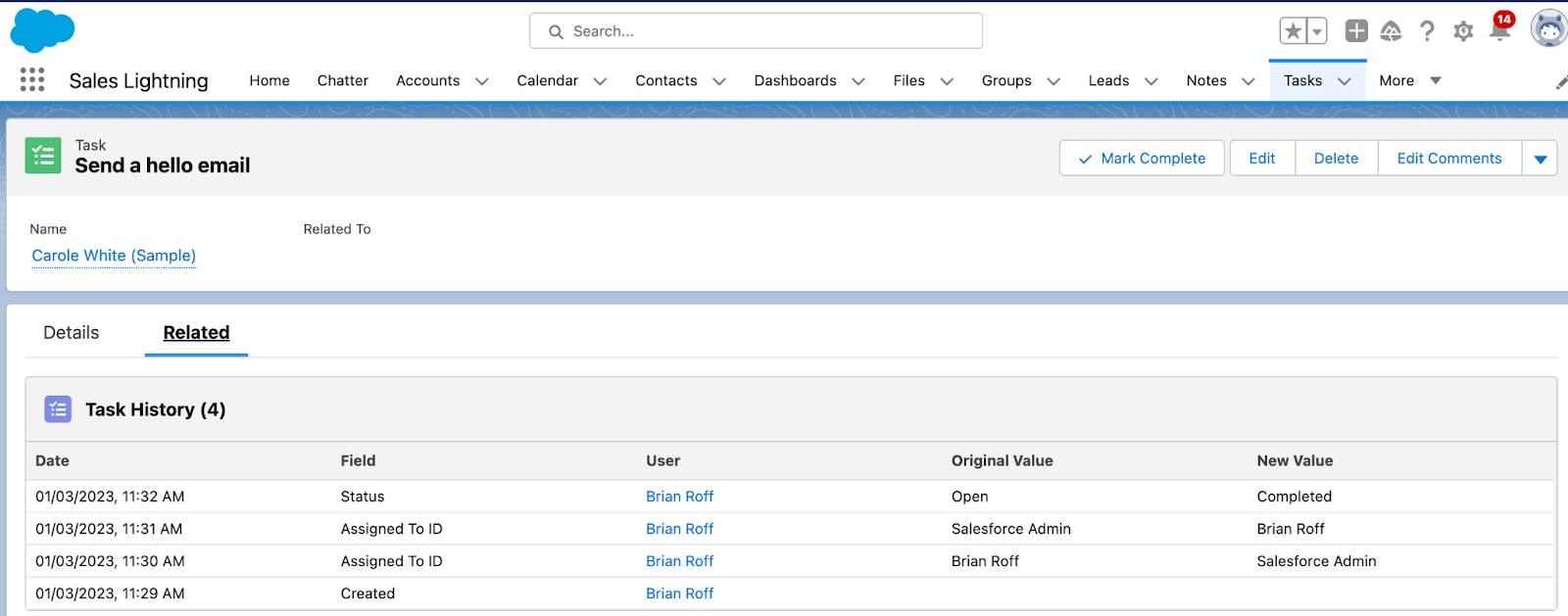Open the Setup gear icon
The width and height of the screenshot is (1568, 616).
click(1463, 31)
